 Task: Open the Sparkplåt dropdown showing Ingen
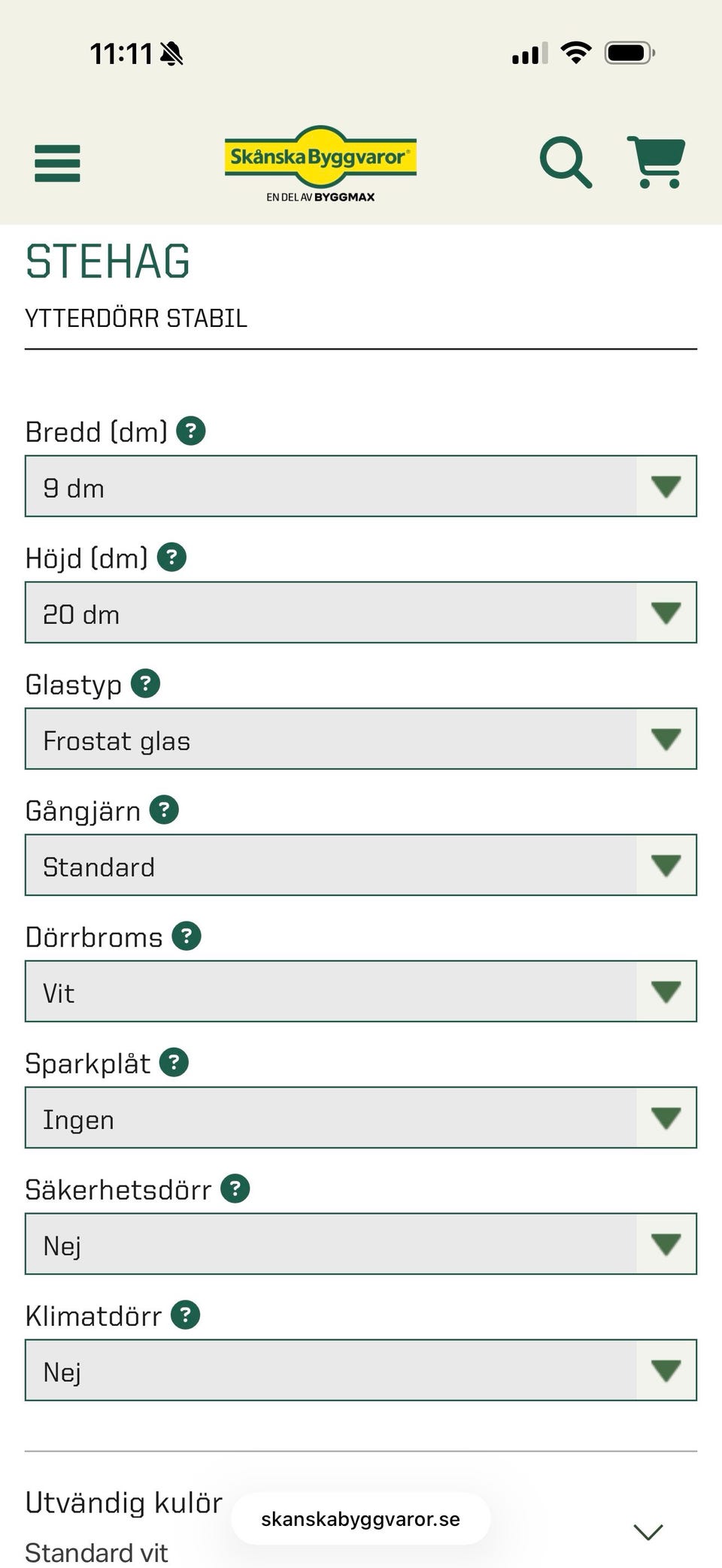361,1118
